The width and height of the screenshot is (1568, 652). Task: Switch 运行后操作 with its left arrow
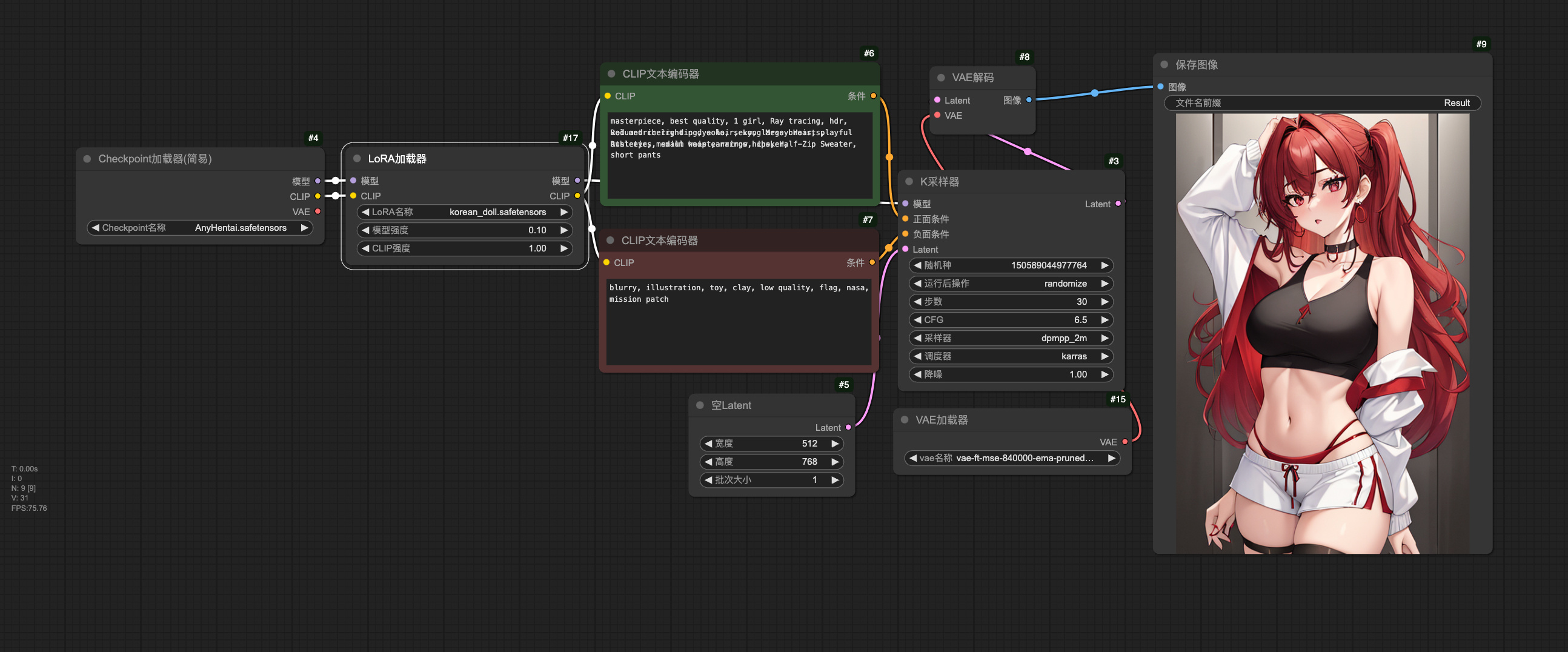[917, 283]
